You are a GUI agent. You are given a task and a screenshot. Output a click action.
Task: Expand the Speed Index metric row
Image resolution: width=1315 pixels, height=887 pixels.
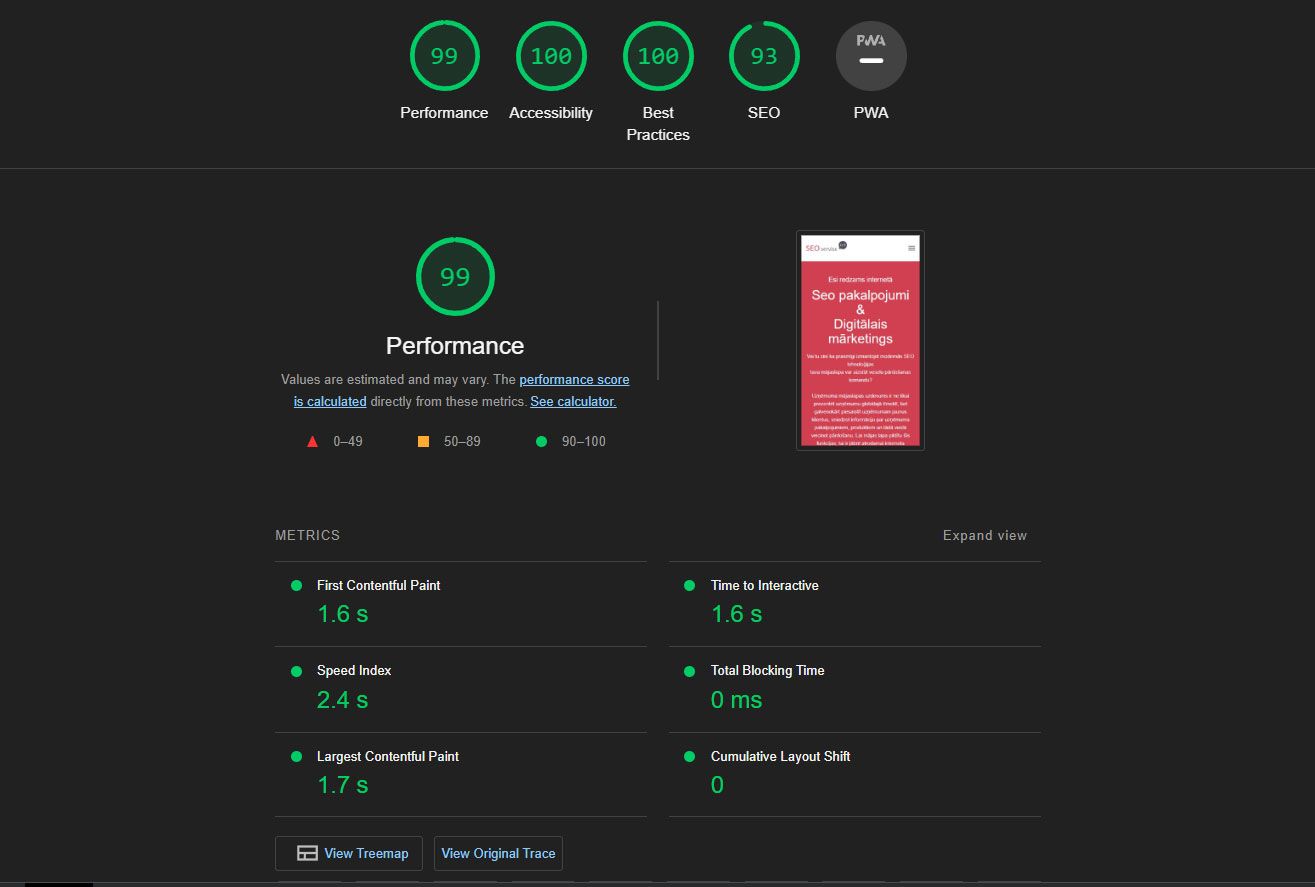354,671
